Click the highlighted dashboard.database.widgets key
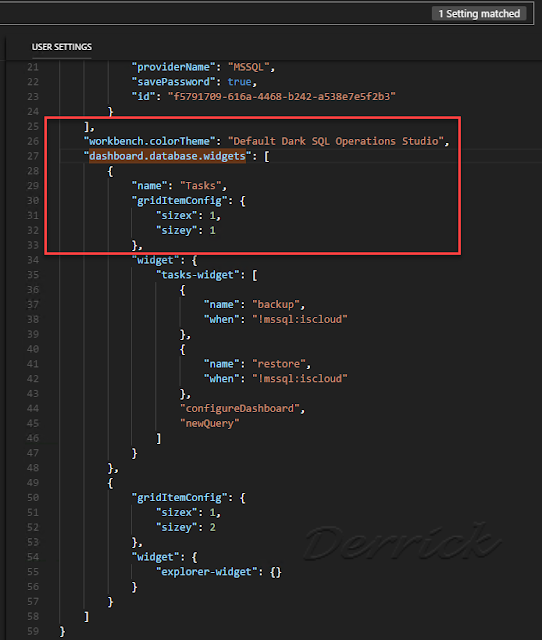 (167, 156)
